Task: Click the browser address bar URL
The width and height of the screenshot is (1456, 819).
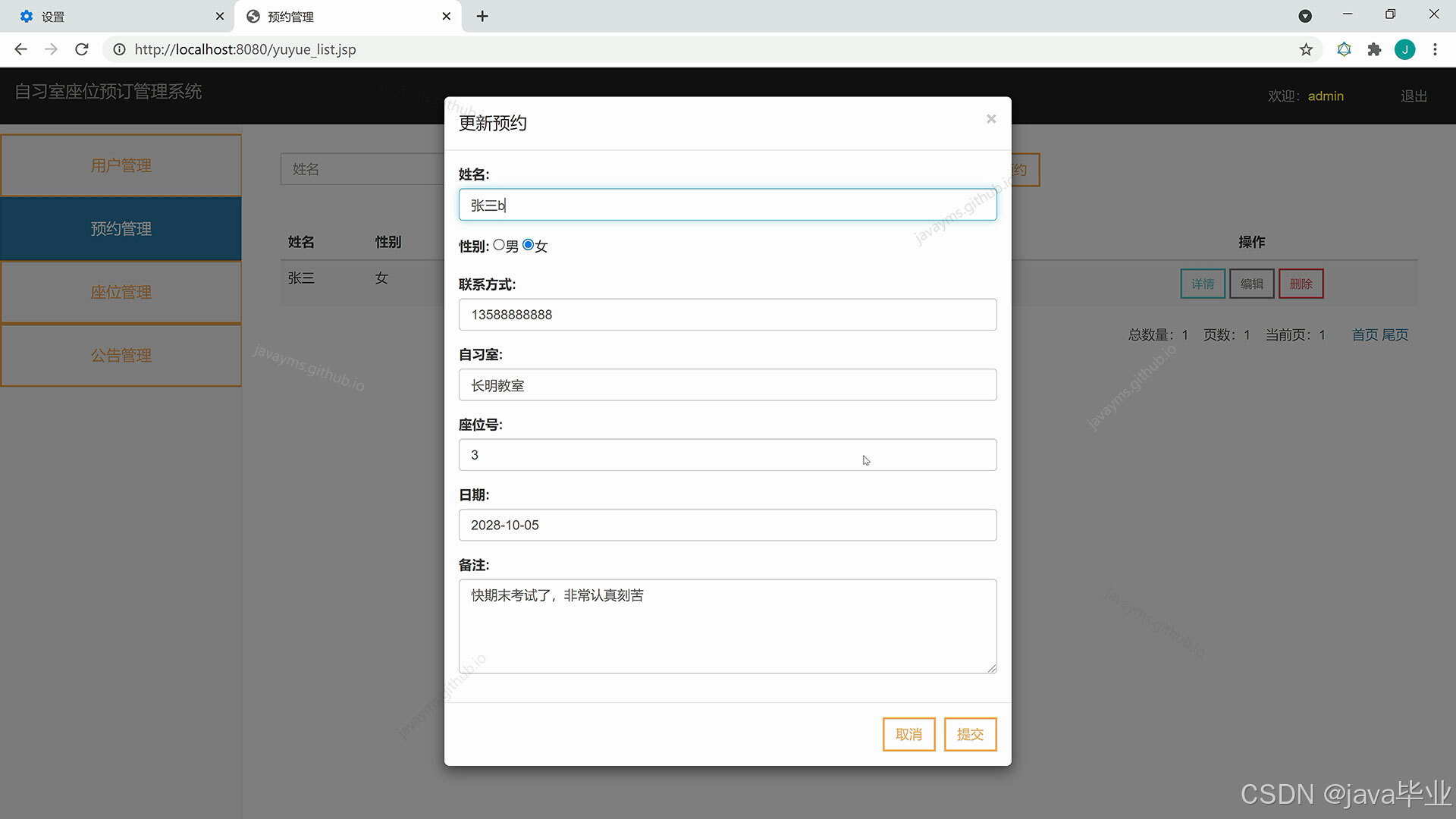Action: pos(245,49)
